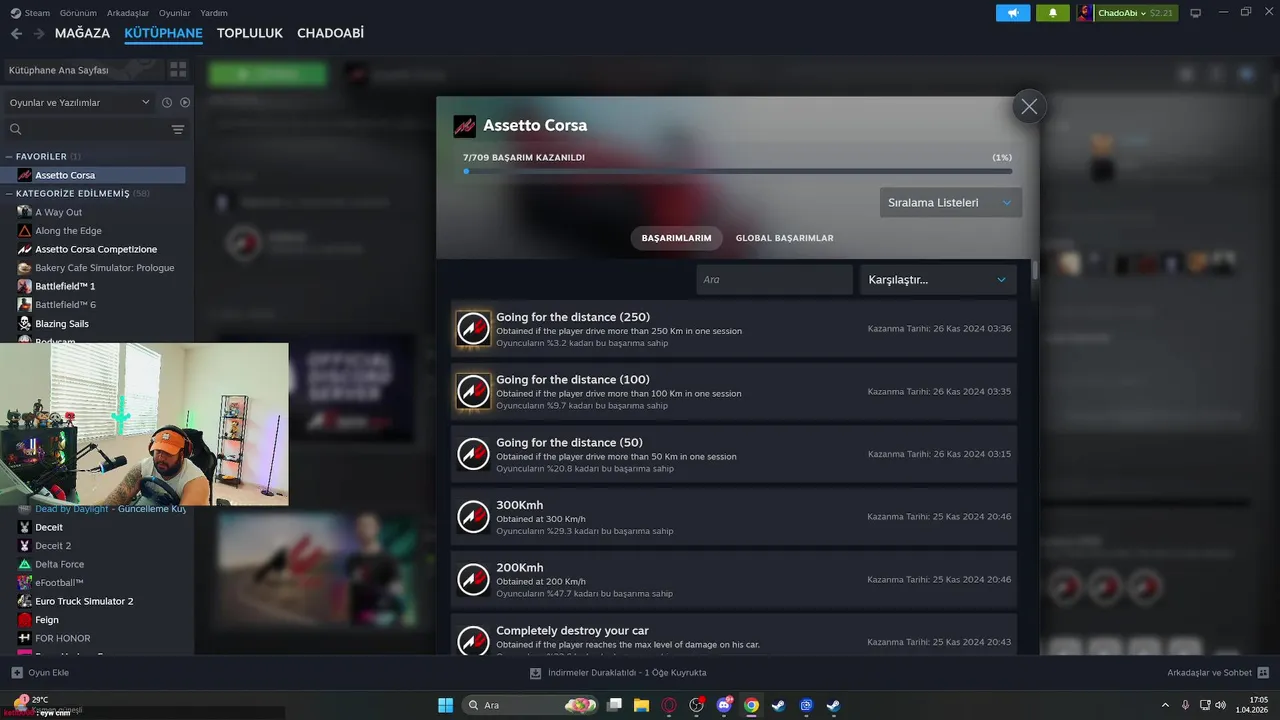
Task: Select Bakery Cafe Simulator: Prologue
Action: (104, 268)
